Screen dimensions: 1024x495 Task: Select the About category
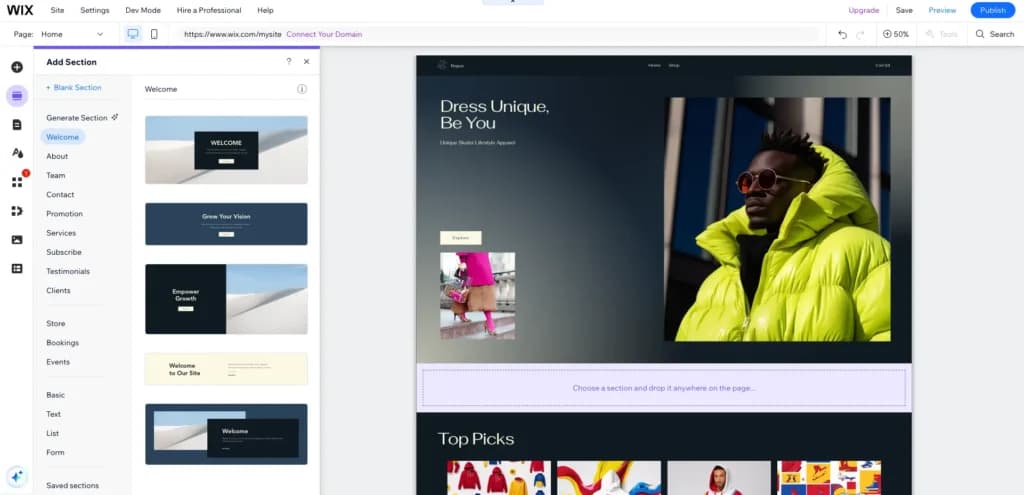[57, 156]
